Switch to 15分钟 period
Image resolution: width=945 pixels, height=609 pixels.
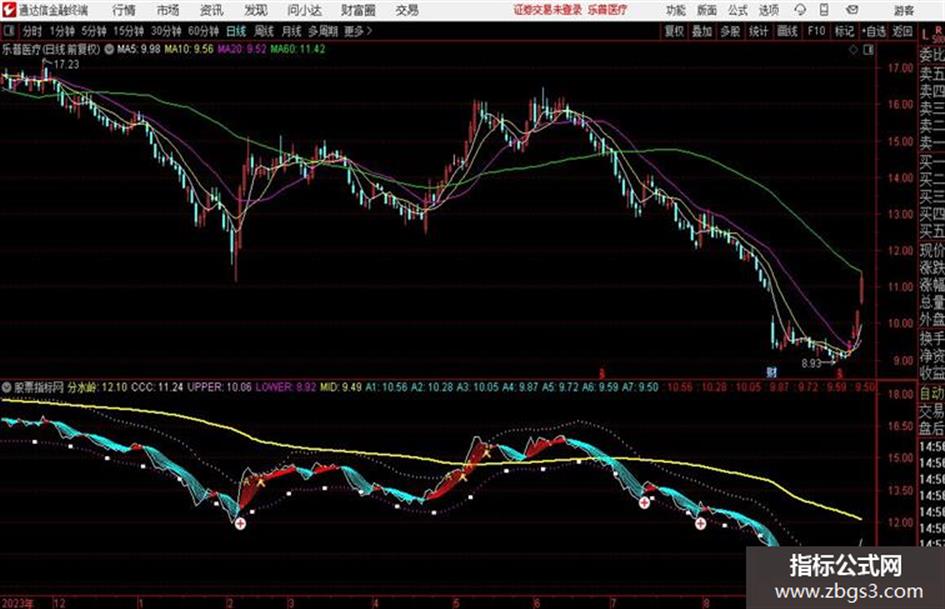(x=128, y=31)
